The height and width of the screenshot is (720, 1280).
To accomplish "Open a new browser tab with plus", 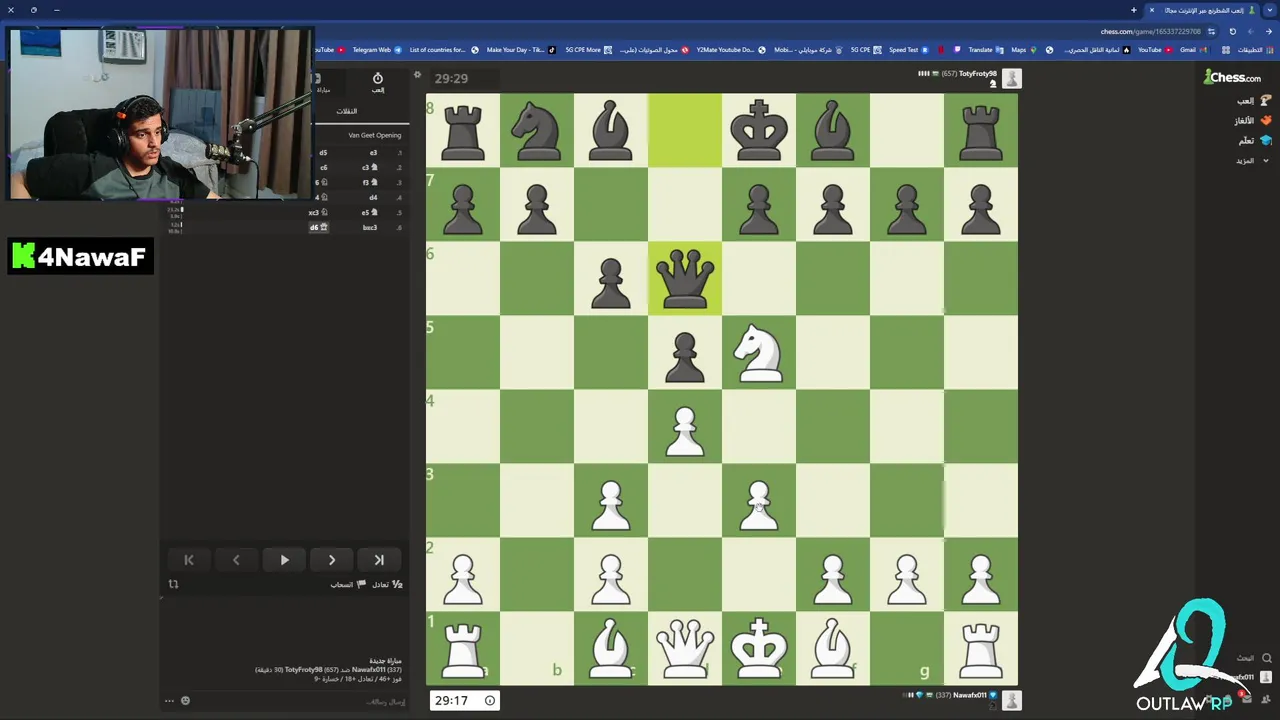I will (1134, 10).
